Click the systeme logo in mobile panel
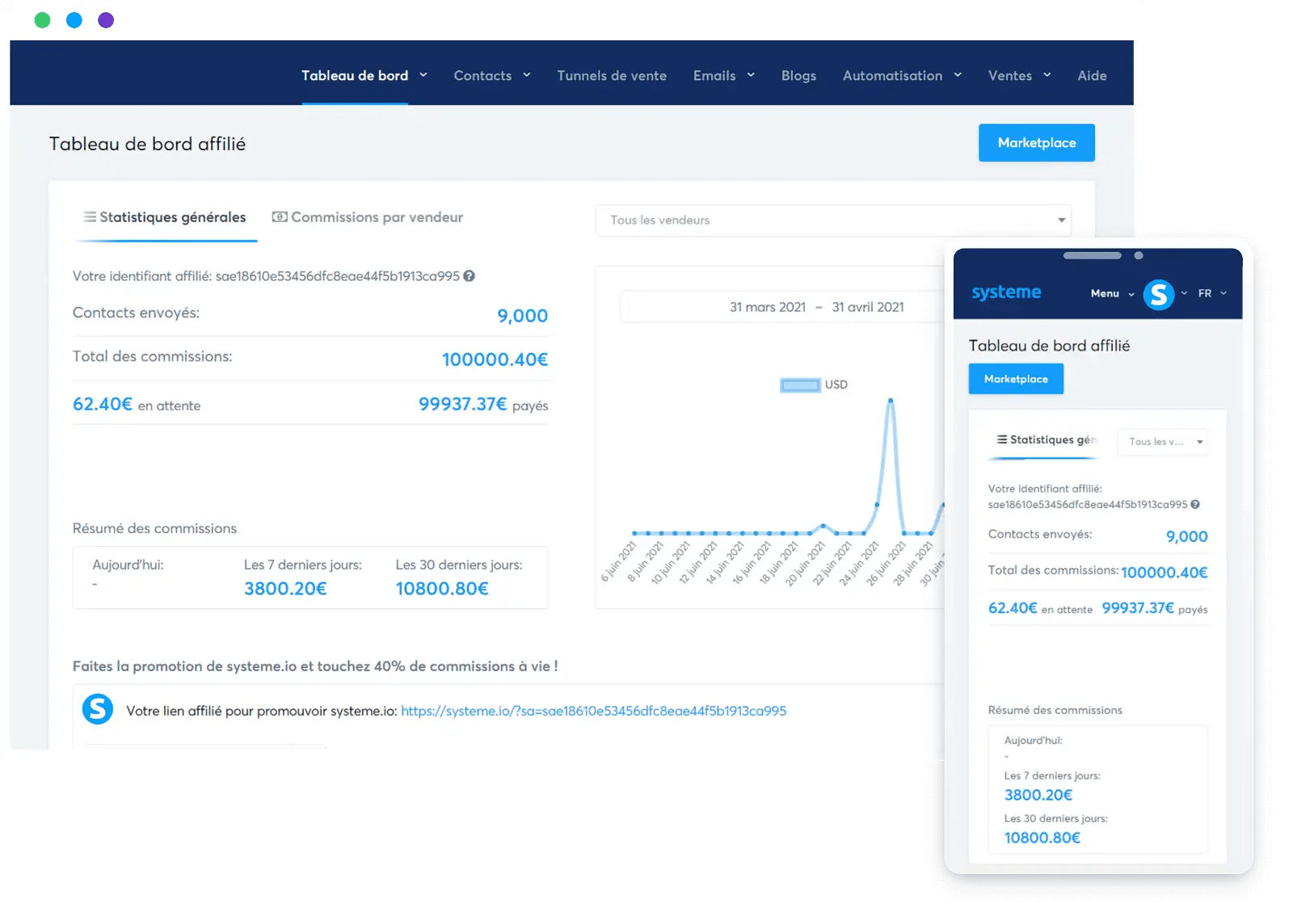The width and height of the screenshot is (1293, 924). pyautogui.click(x=1006, y=292)
